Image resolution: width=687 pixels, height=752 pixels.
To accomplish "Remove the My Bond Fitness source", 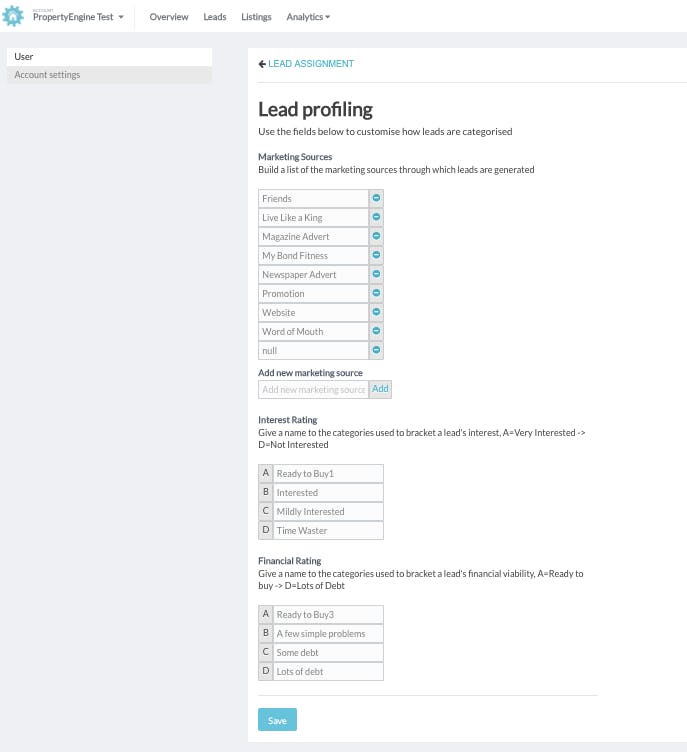I will point(376,256).
